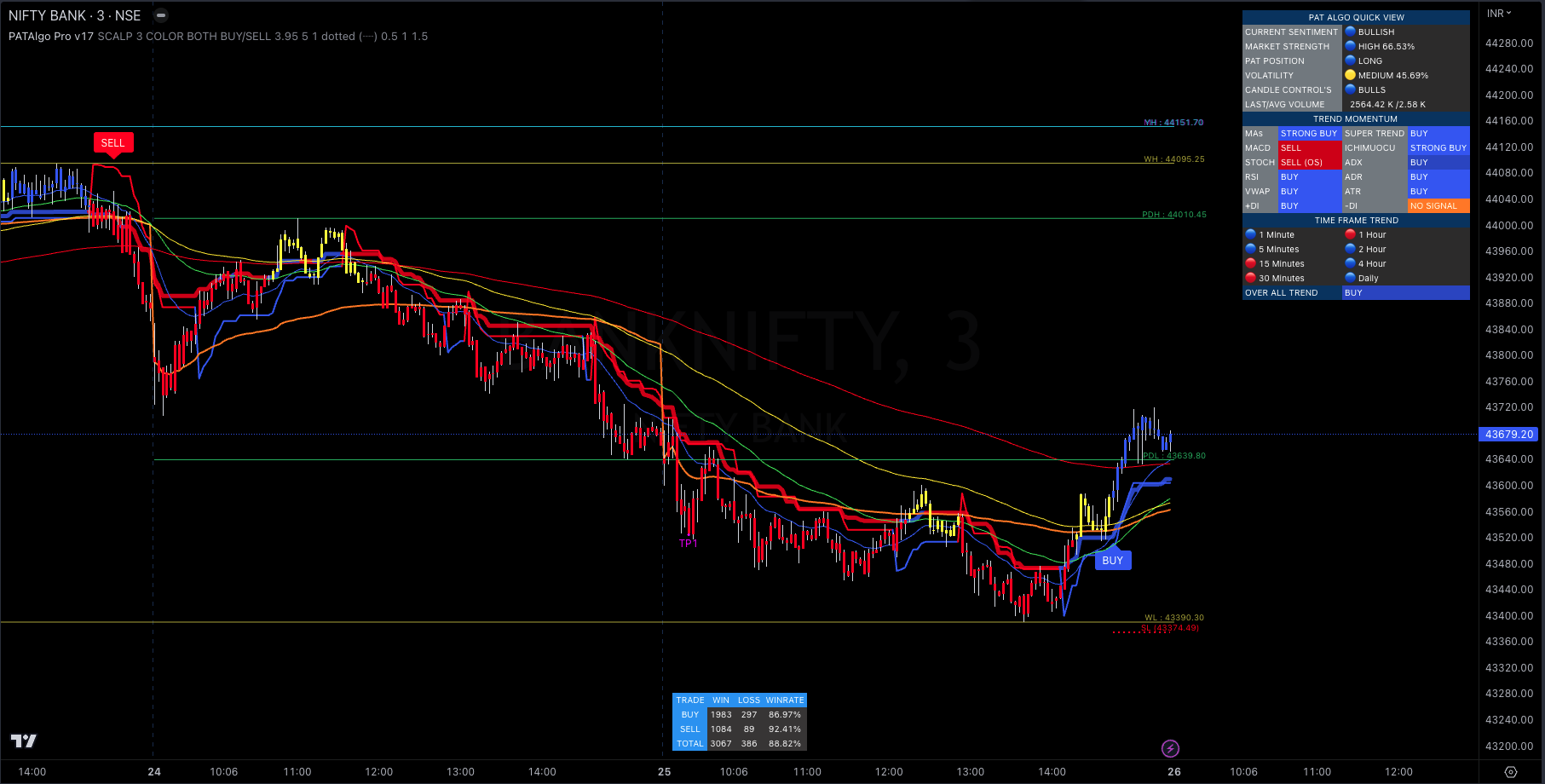Click the ICHIMUOCU STRONG BUY cell
The image size is (1545, 784).
coord(1438,147)
